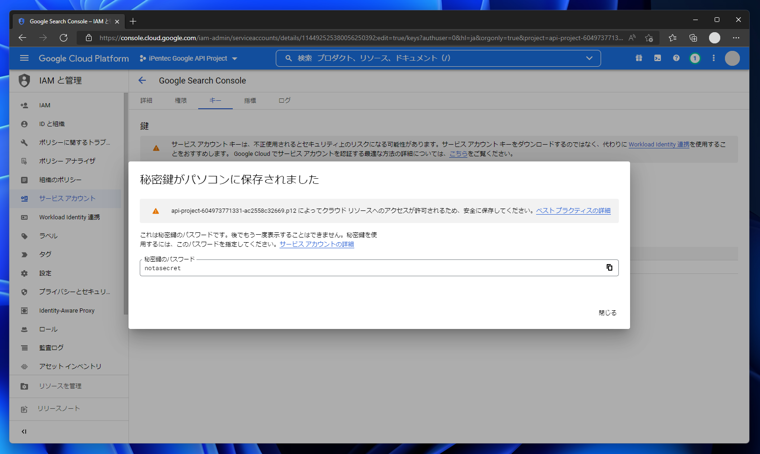Open the browser collections icon
Image resolution: width=760 pixels, height=454 pixels.
pyautogui.click(x=693, y=38)
